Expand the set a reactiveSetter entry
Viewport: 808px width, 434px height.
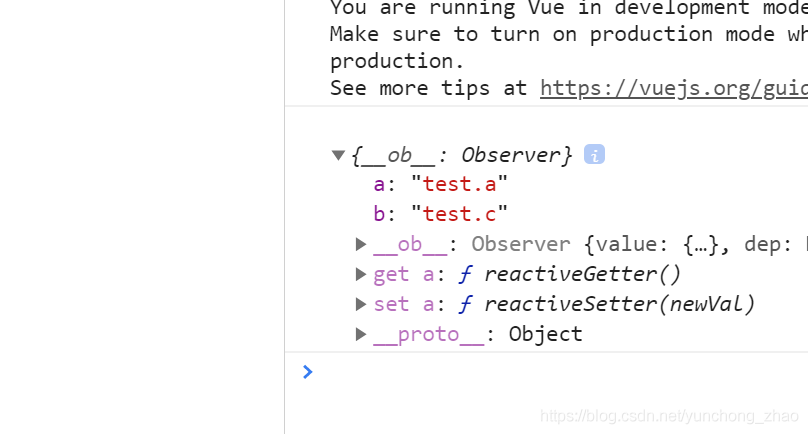pos(361,304)
